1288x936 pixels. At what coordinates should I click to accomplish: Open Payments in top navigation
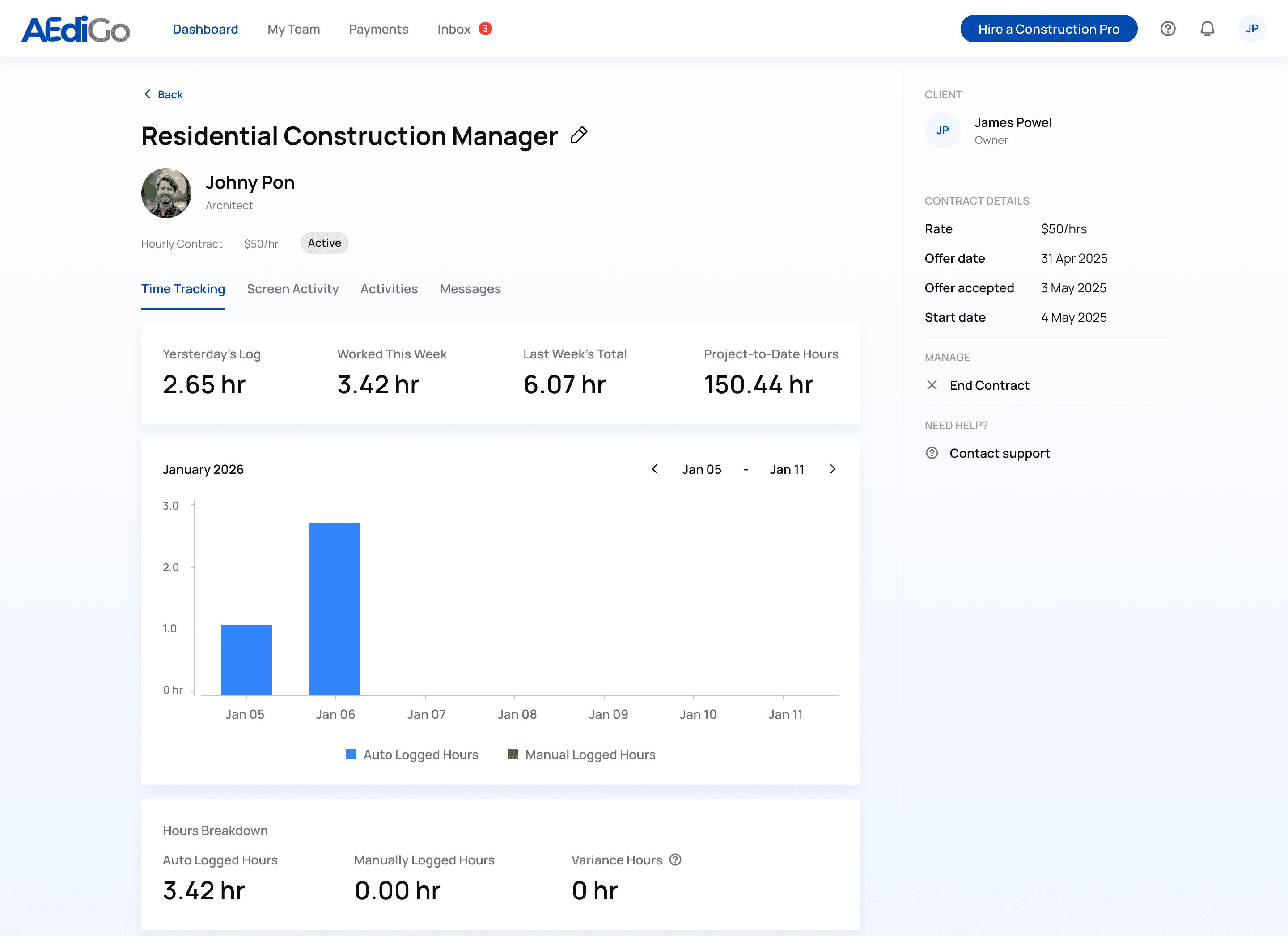[379, 29]
